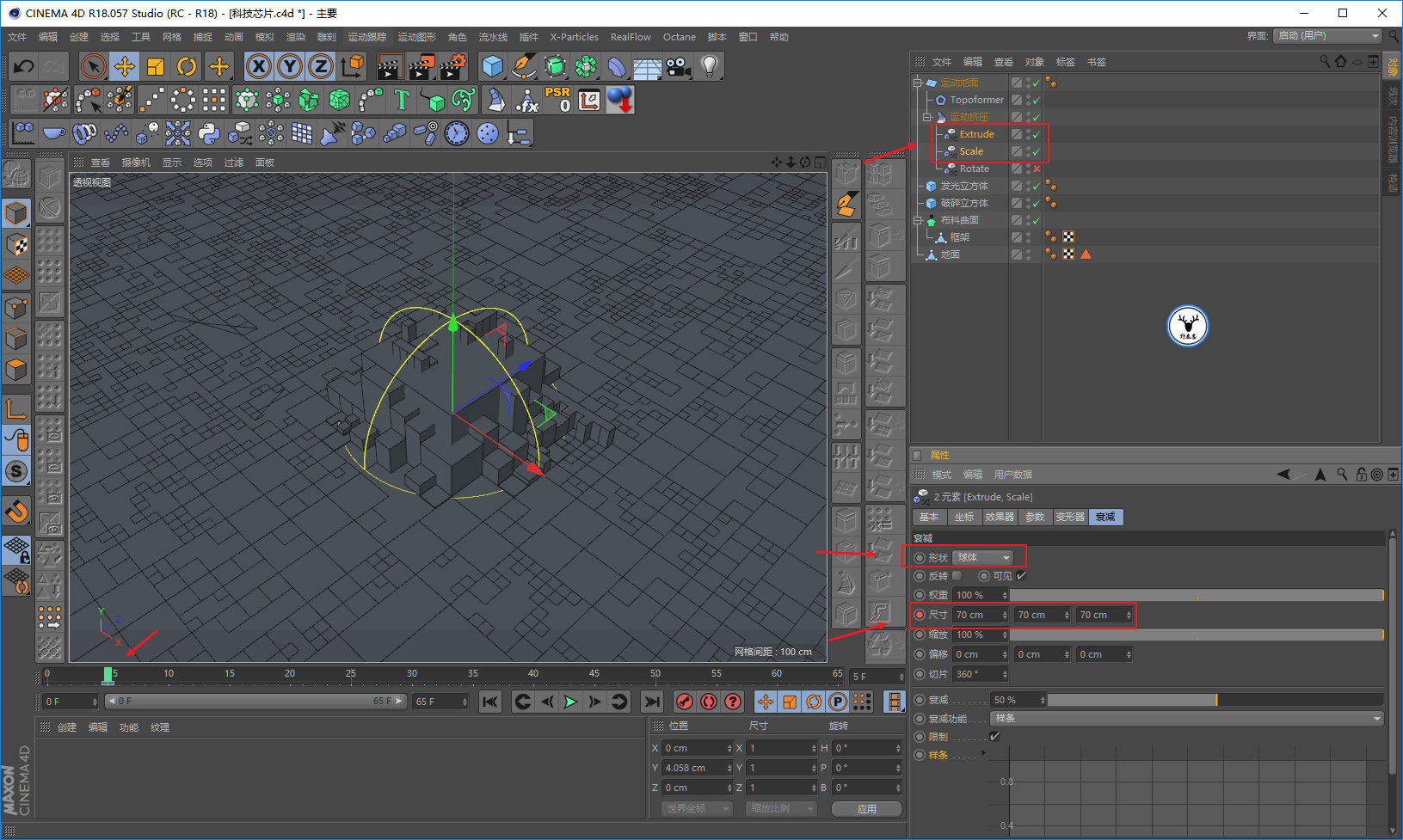The width and height of the screenshot is (1403, 840).
Task: Expand the 样条 spline disclosure triangle
Action: pyautogui.click(x=983, y=753)
